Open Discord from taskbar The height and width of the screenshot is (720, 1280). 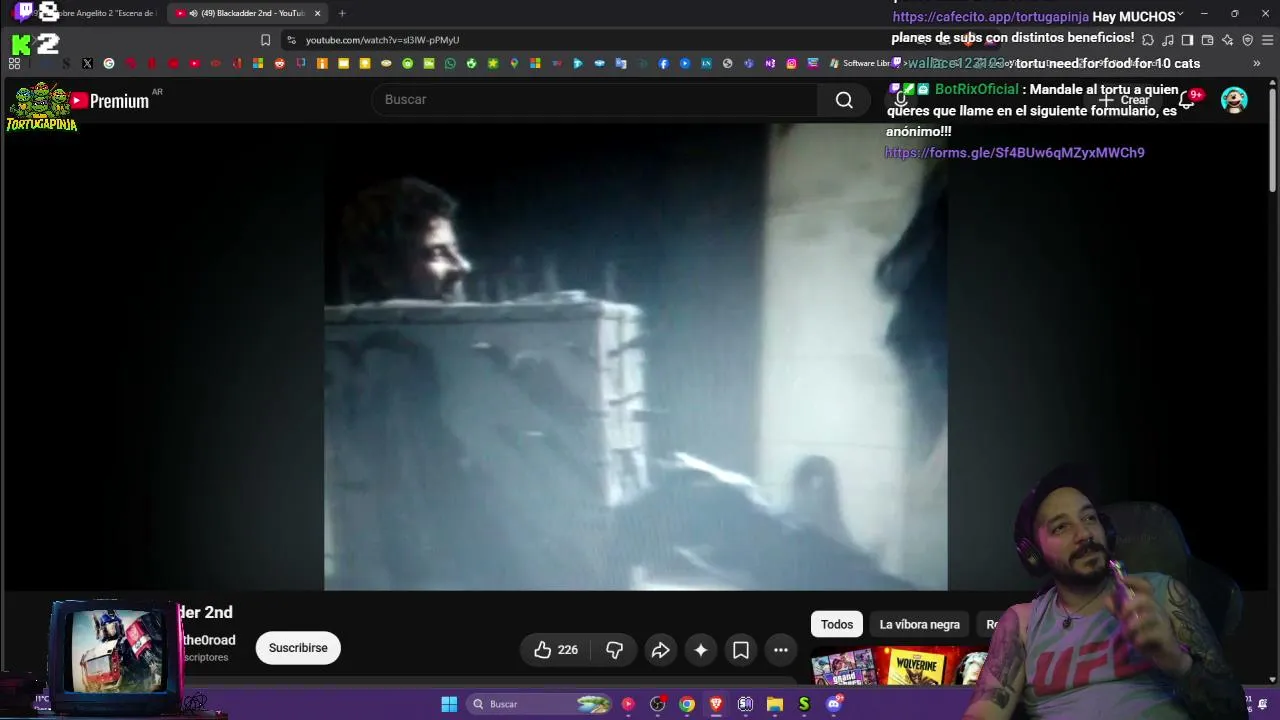(x=834, y=704)
